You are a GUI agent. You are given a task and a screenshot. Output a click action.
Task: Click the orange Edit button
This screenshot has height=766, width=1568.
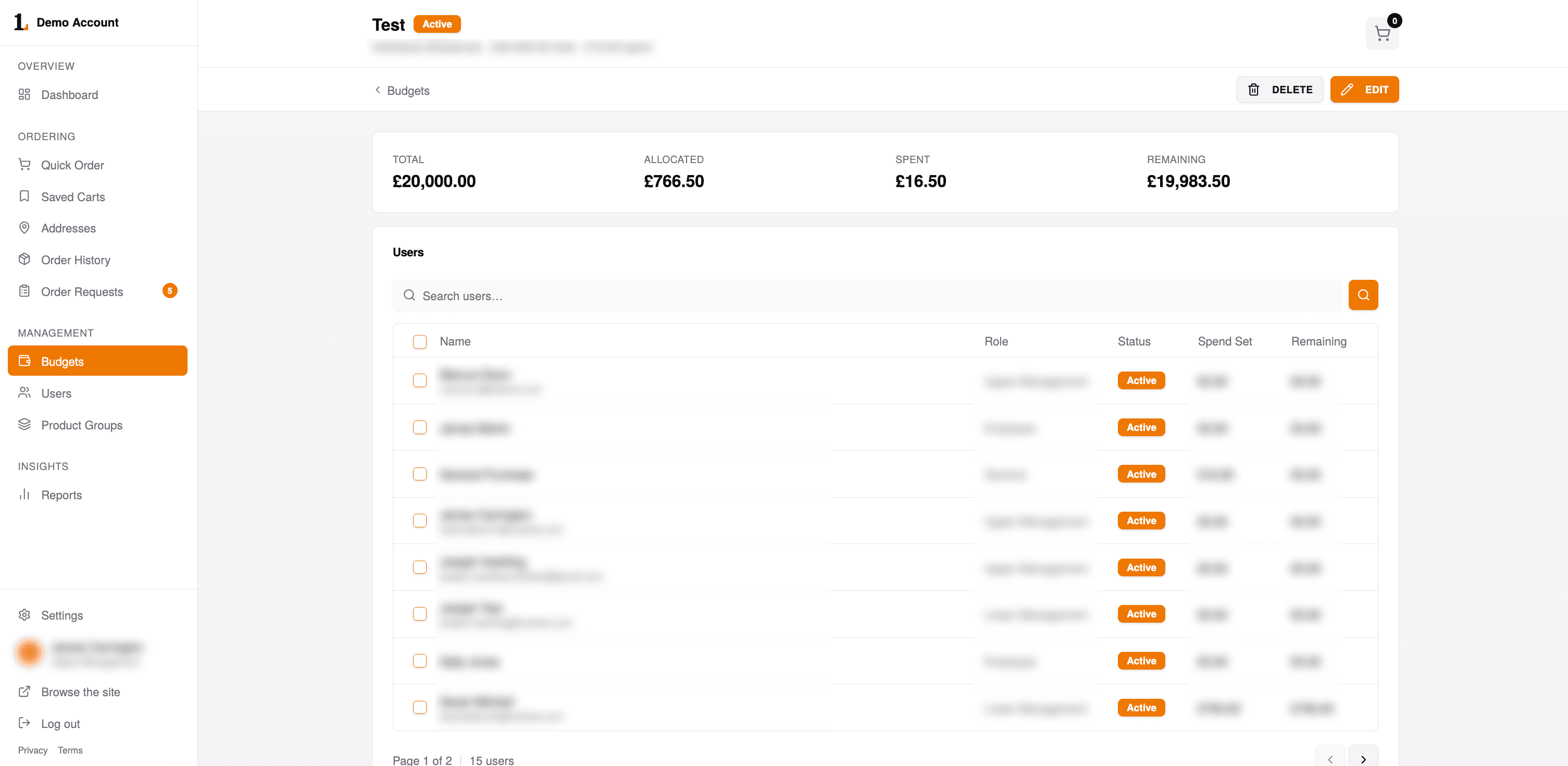(x=1364, y=90)
